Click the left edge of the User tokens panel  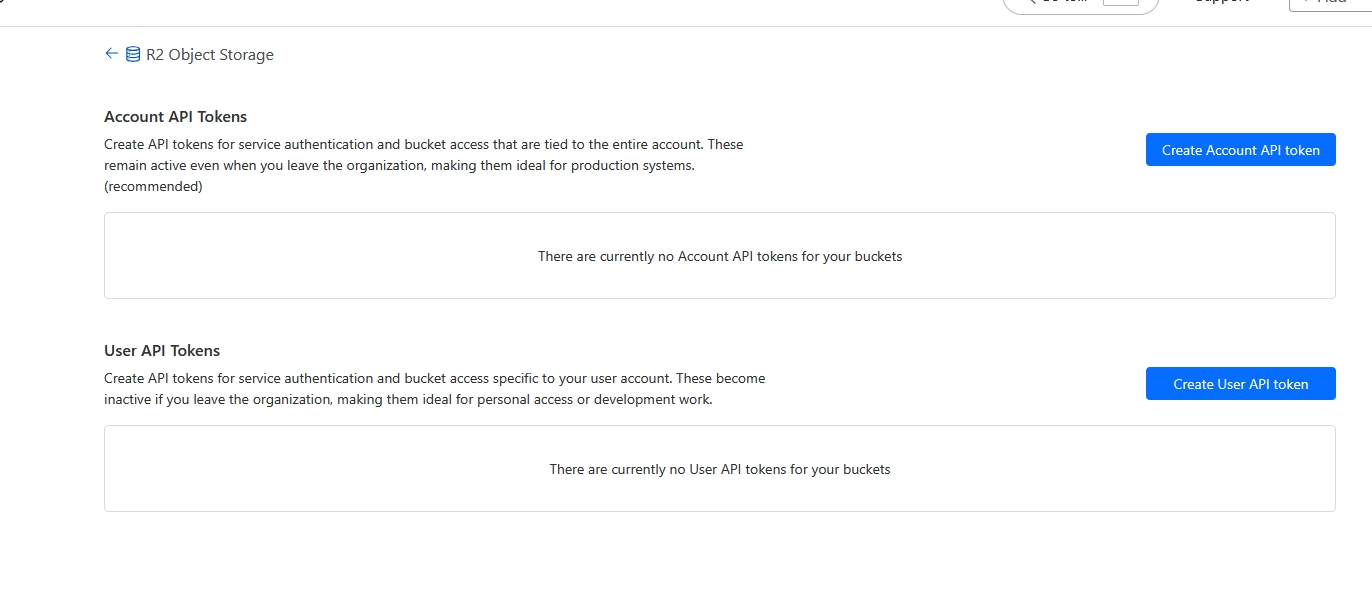[x=108, y=469]
